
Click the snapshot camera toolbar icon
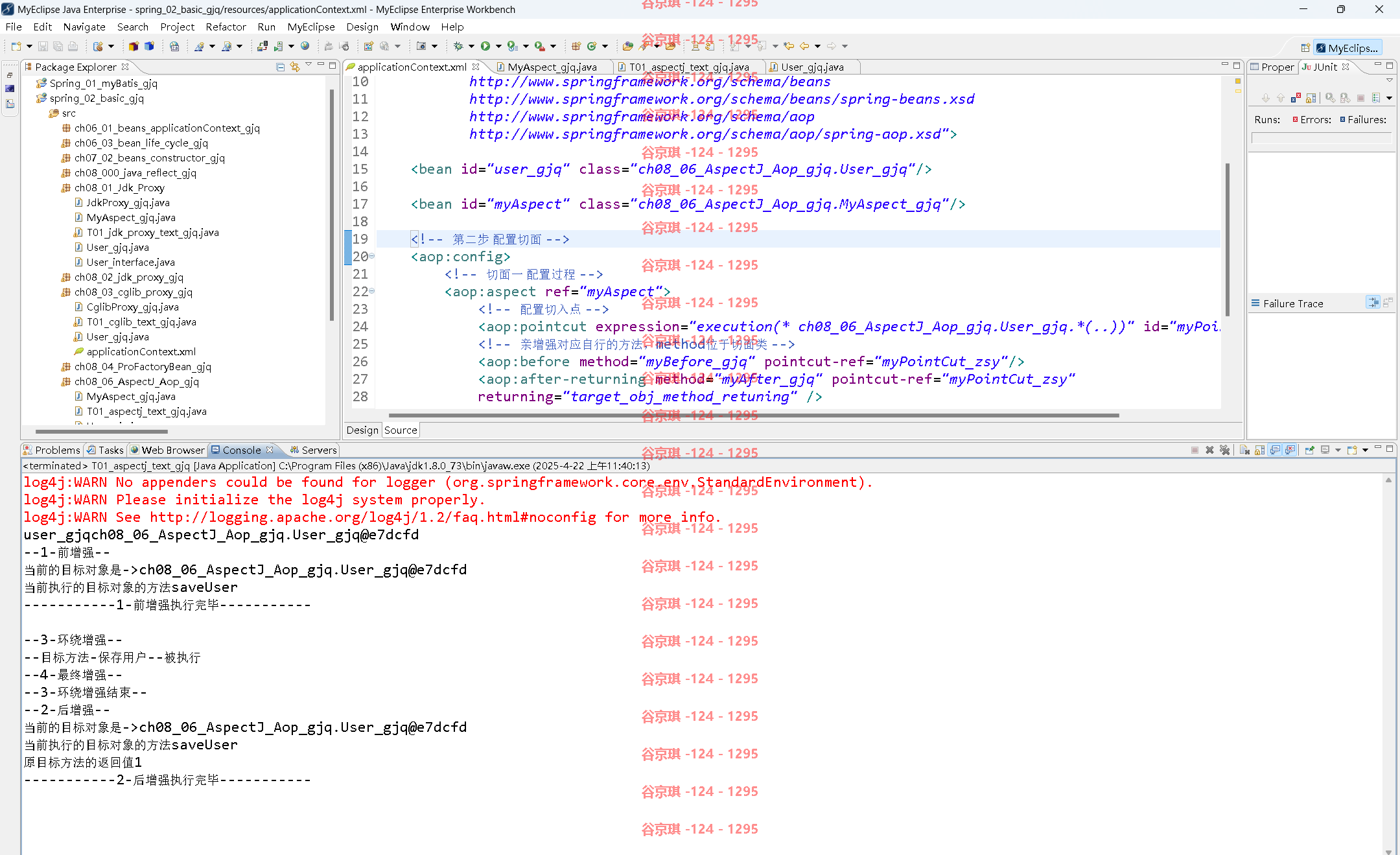pyautogui.click(x=421, y=46)
